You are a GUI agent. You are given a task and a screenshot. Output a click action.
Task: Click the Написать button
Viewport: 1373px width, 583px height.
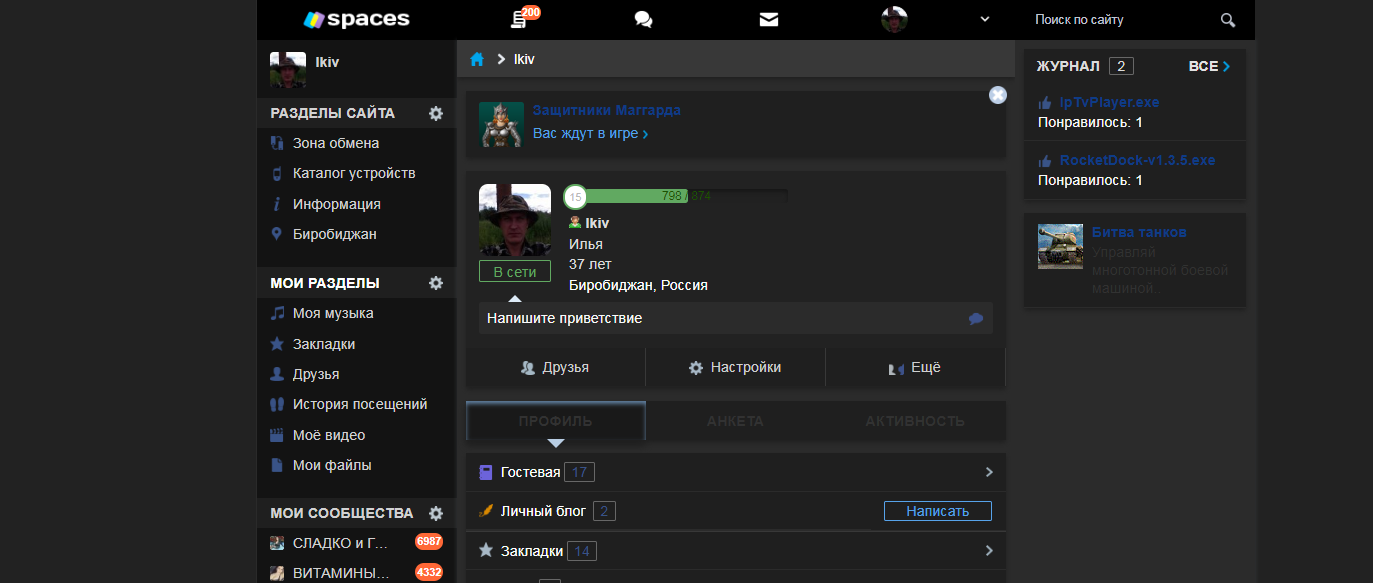click(938, 511)
